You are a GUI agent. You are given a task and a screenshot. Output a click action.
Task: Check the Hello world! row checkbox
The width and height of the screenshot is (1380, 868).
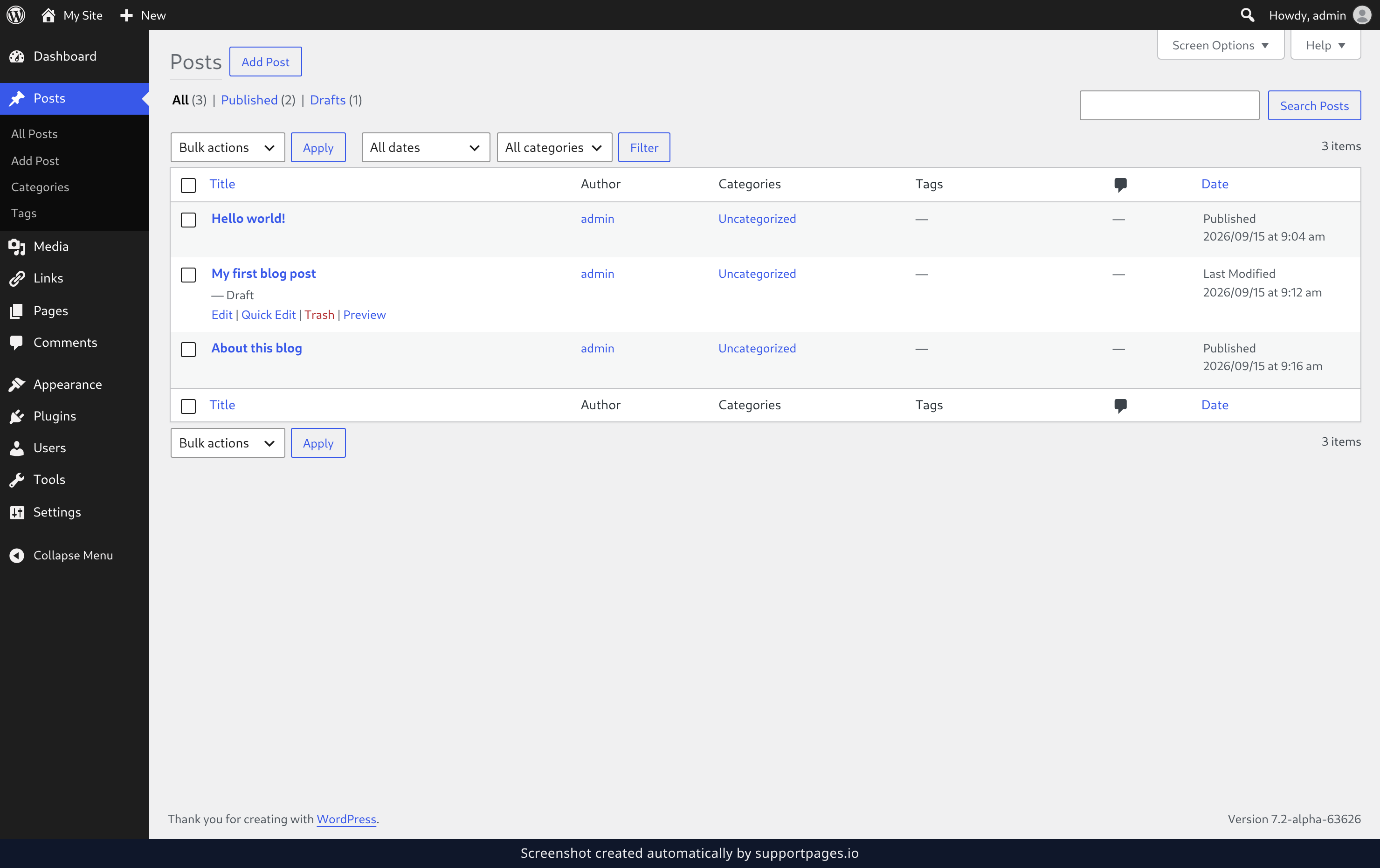click(188, 220)
